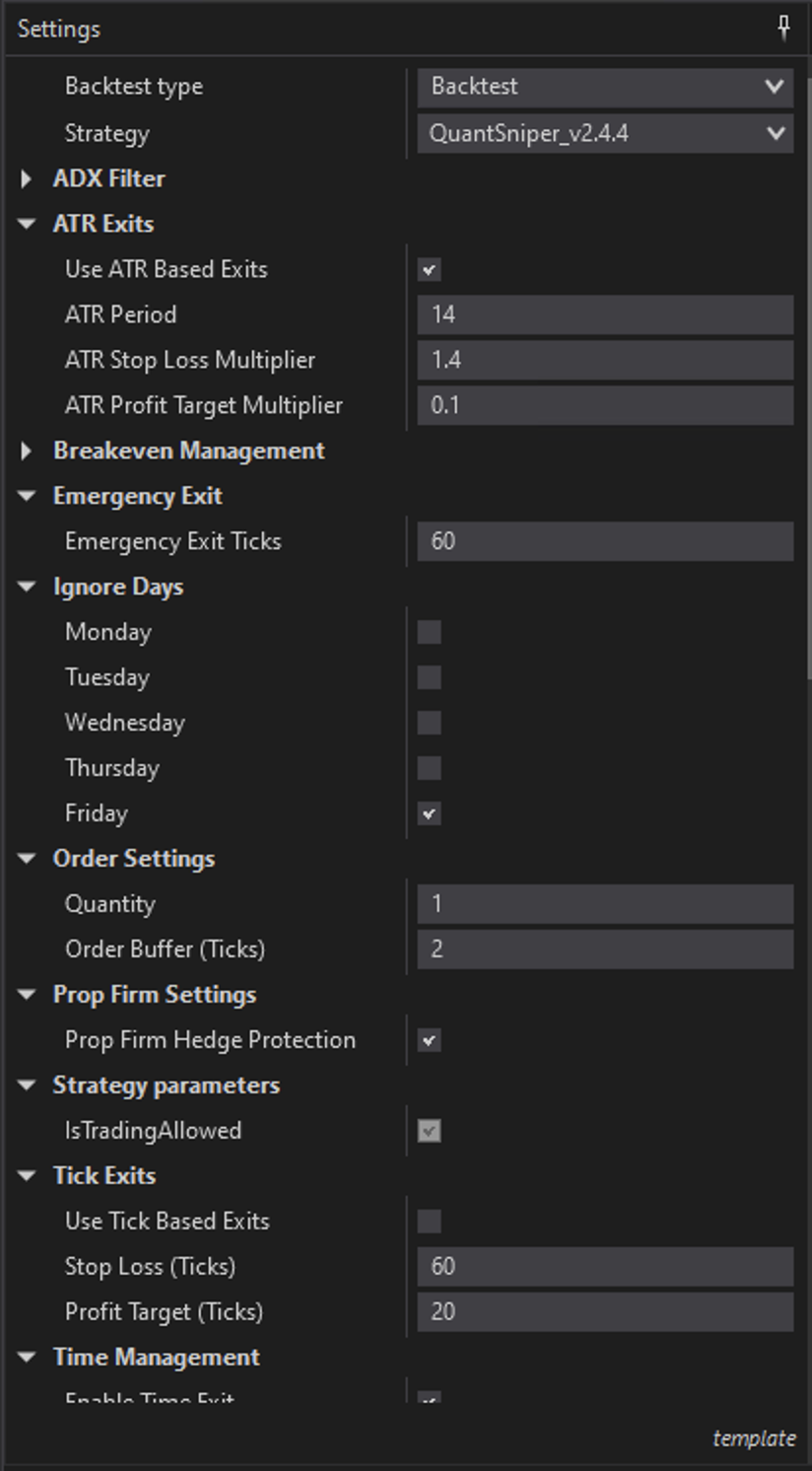Enable the Monday ignore day checkbox
The width and height of the screenshot is (812, 1471).
tap(429, 632)
